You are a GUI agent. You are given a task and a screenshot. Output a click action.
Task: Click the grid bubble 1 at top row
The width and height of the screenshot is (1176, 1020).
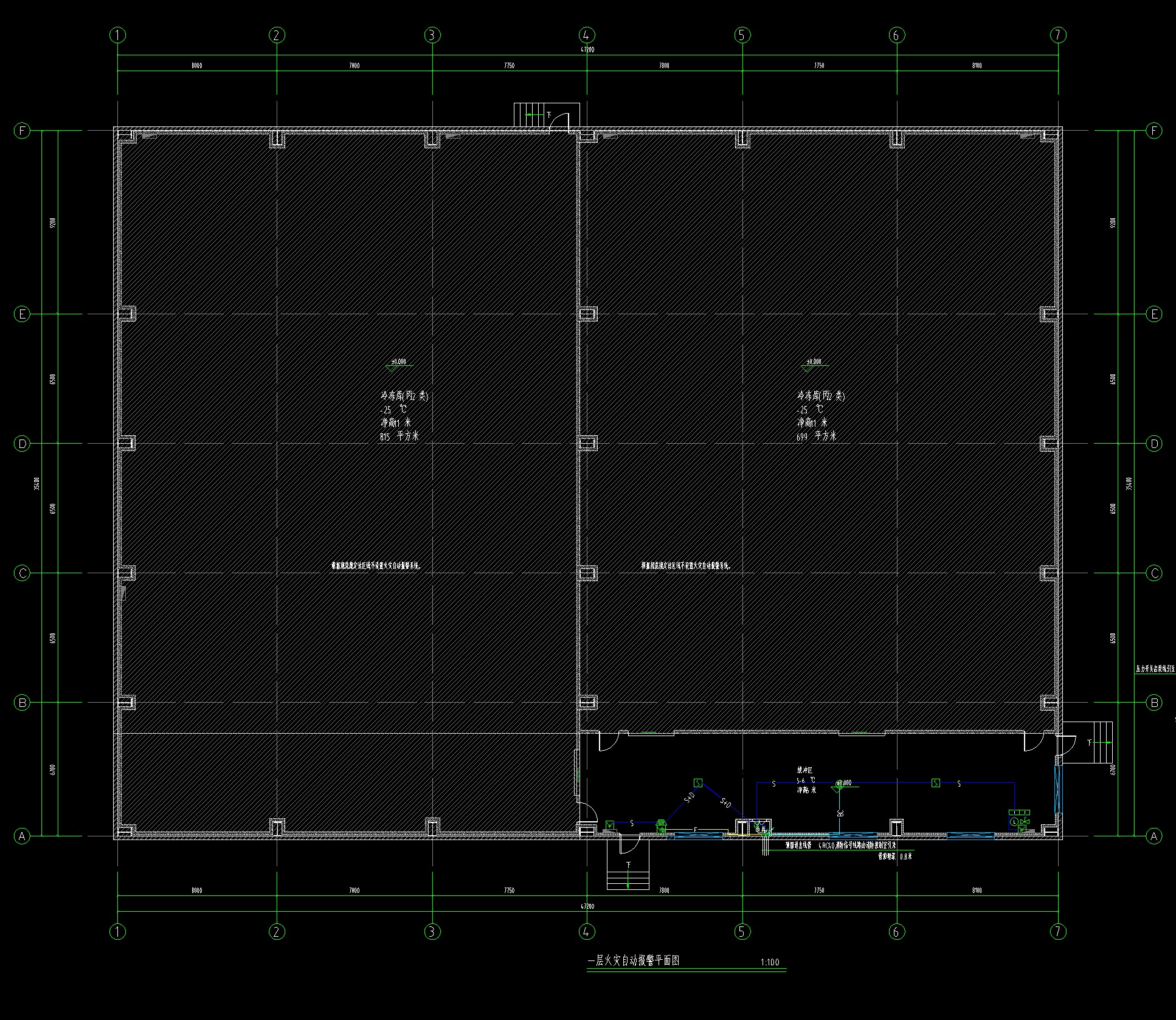pyautogui.click(x=118, y=35)
